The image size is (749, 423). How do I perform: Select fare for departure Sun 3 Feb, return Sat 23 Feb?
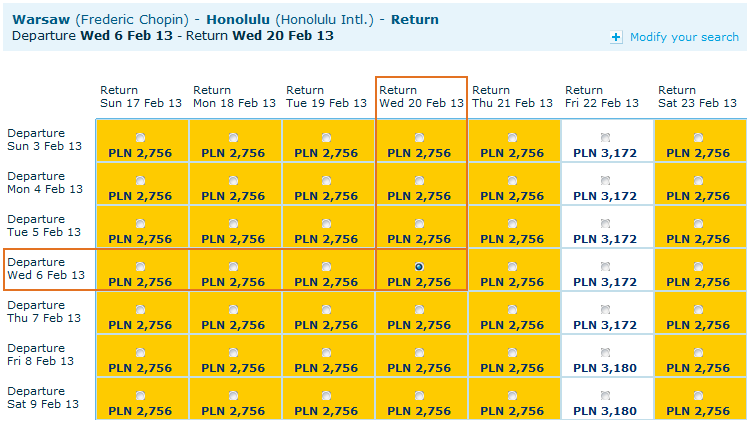(698, 137)
